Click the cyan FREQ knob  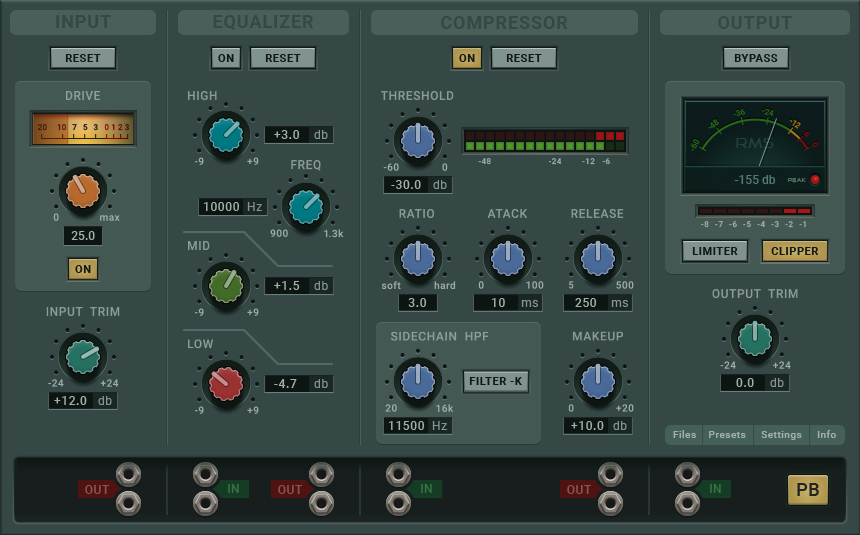click(305, 207)
